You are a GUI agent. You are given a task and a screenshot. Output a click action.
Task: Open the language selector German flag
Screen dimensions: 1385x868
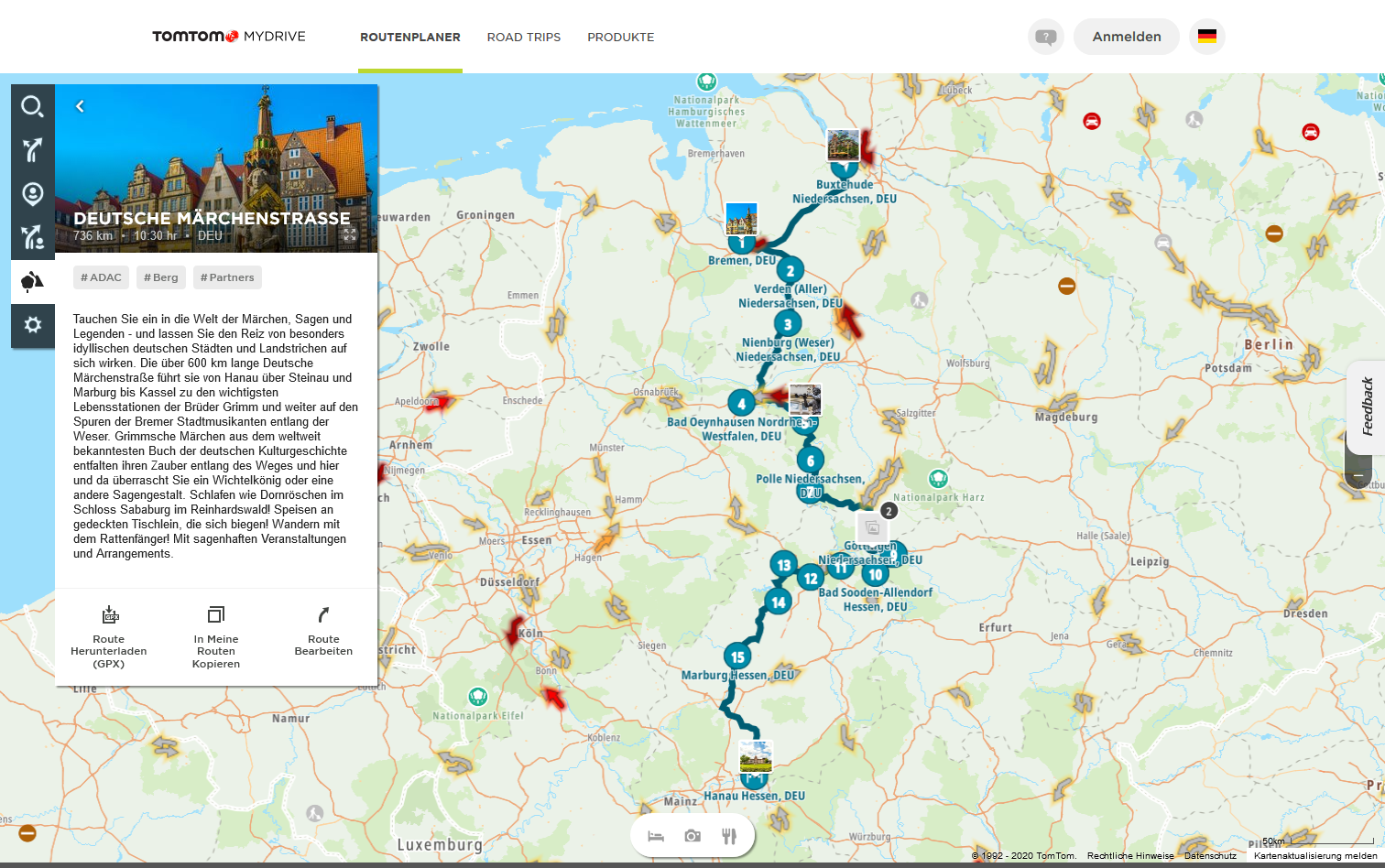tap(1206, 37)
